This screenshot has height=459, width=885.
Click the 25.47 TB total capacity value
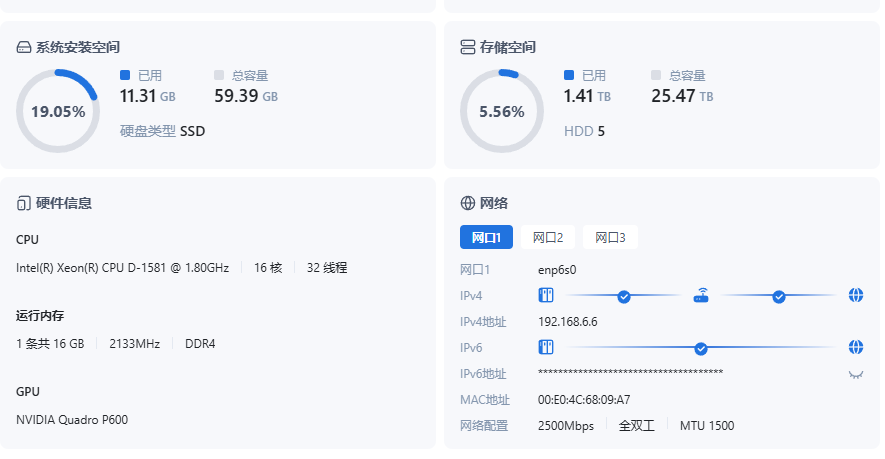(x=682, y=96)
